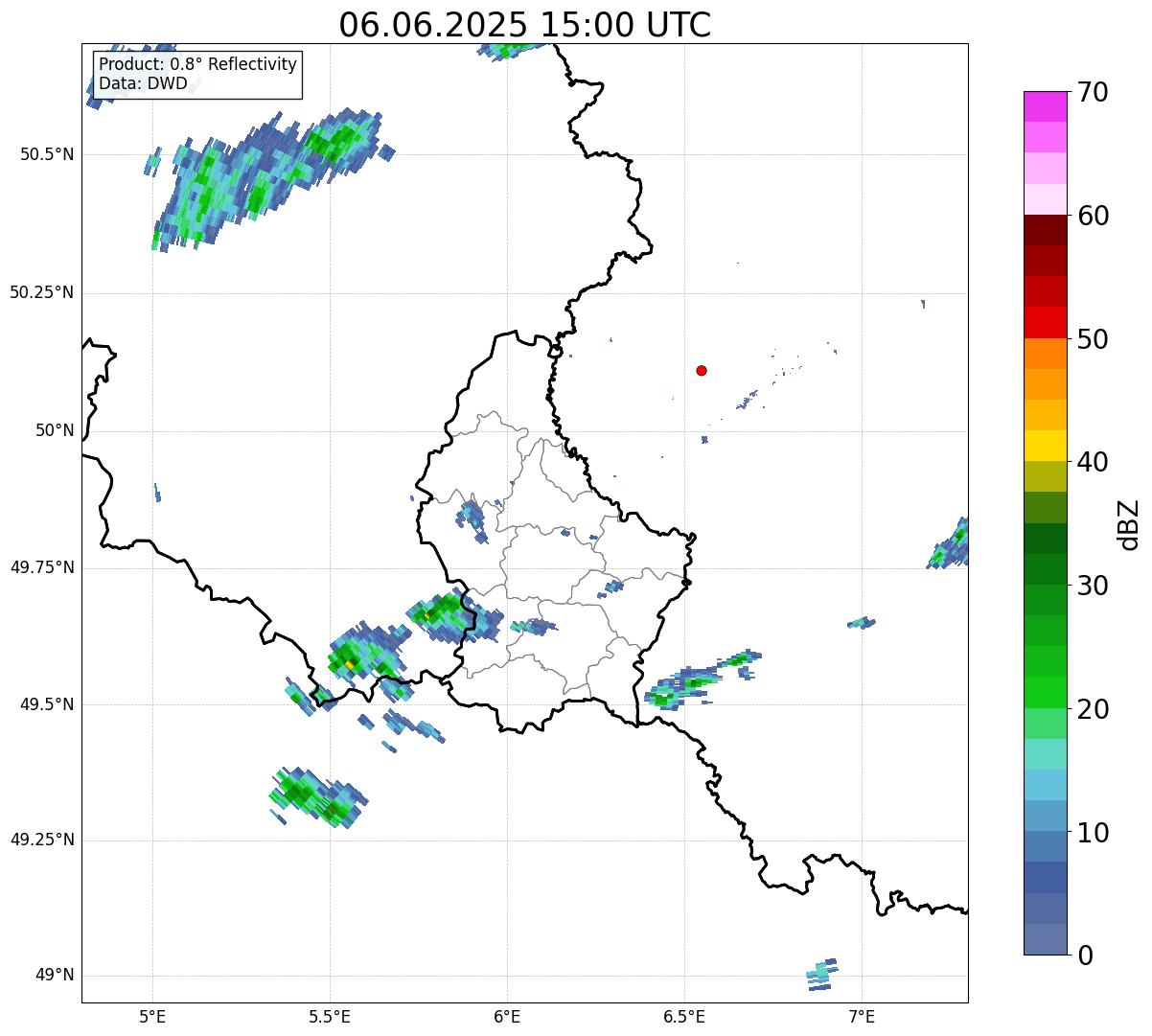Click the '5°E' longitude label

pyautogui.click(x=152, y=1018)
